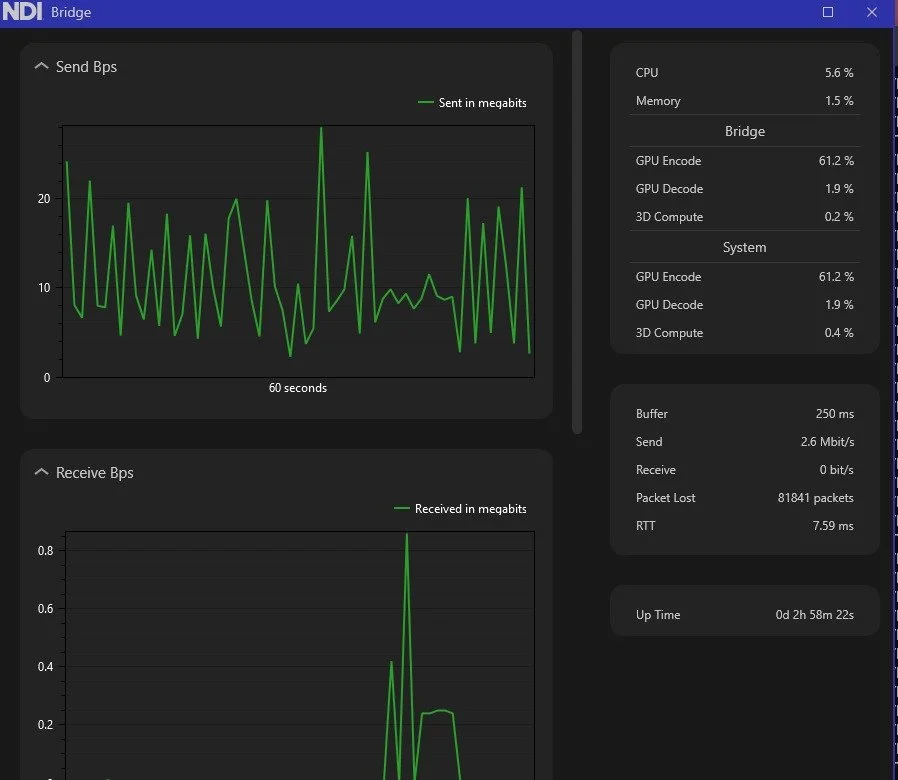The width and height of the screenshot is (898, 780).
Task: Click the '60 seconds' axis label
Action: 298,388
